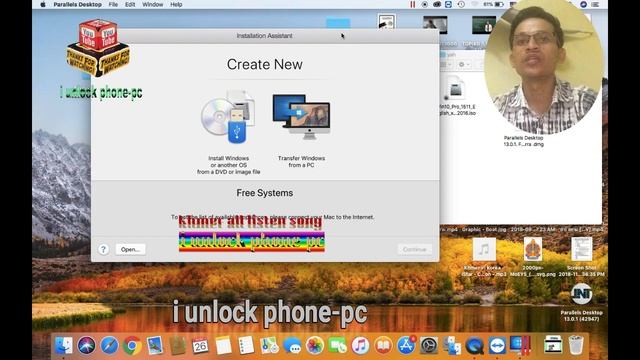Viewport: 640px width, 360px height.
Task: Open iTunes from the Dock
Action: coord(360,346)
